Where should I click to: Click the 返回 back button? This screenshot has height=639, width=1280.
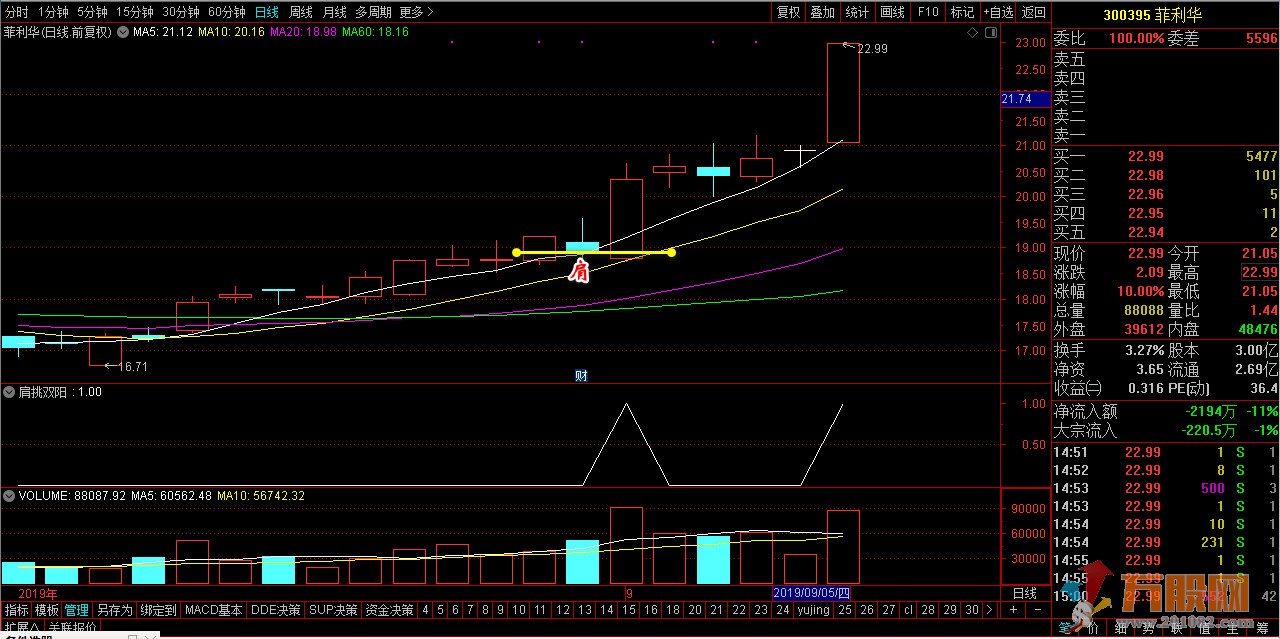coord(1034,12)
